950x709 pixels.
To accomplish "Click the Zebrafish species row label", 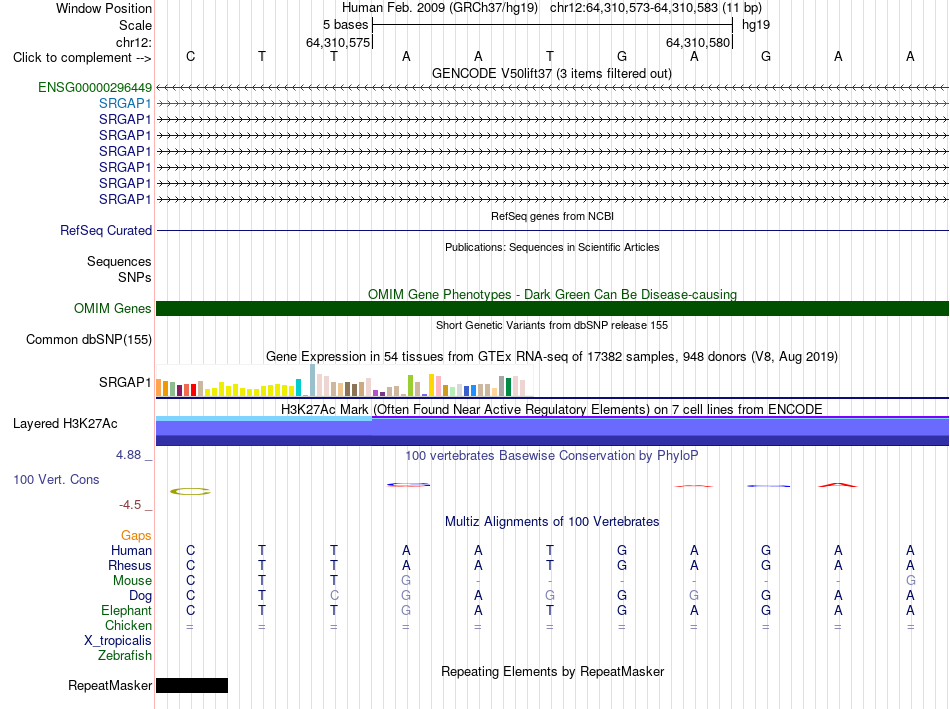I will tap(125, 656).
